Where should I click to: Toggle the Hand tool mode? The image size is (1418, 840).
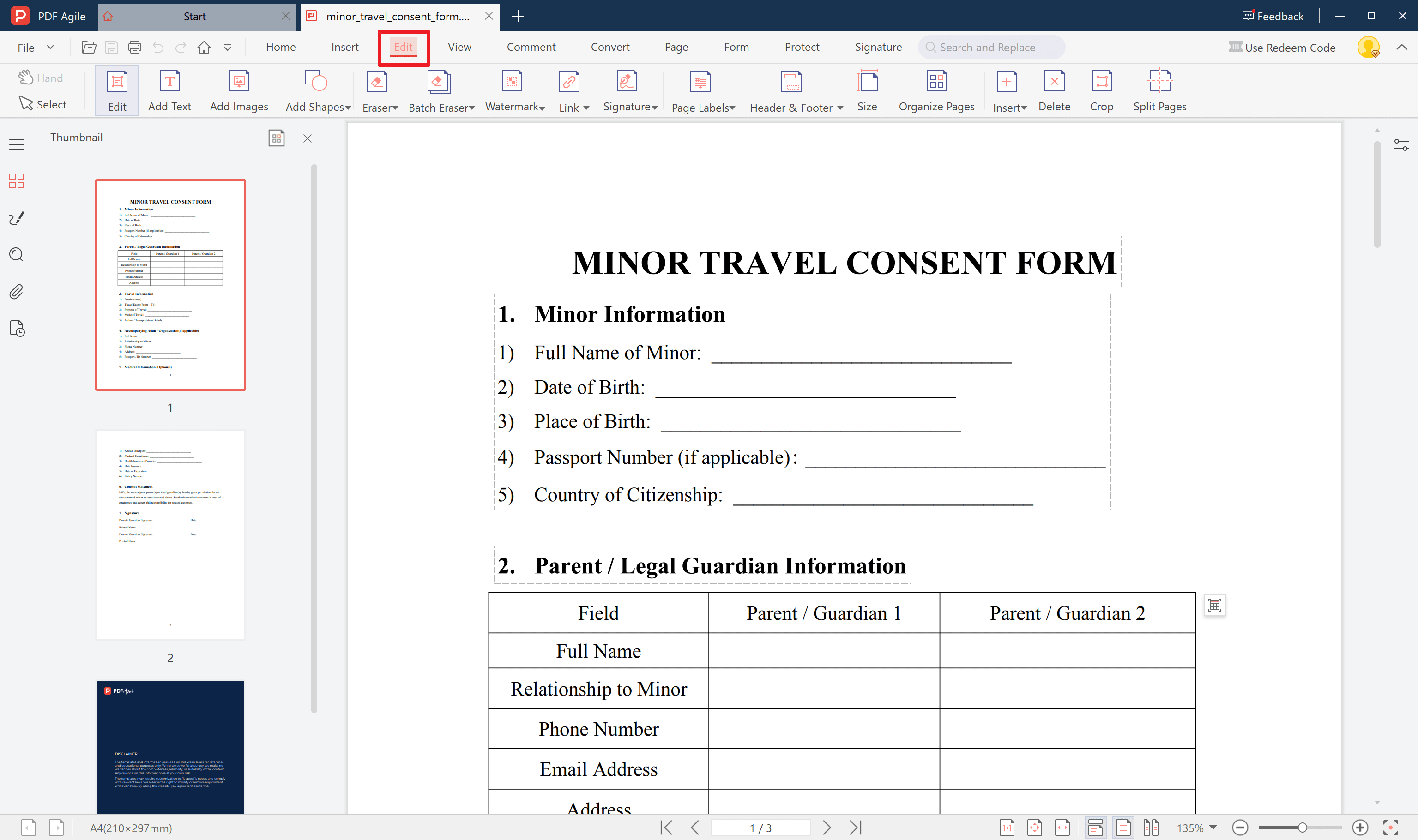[x=40, y=78]
